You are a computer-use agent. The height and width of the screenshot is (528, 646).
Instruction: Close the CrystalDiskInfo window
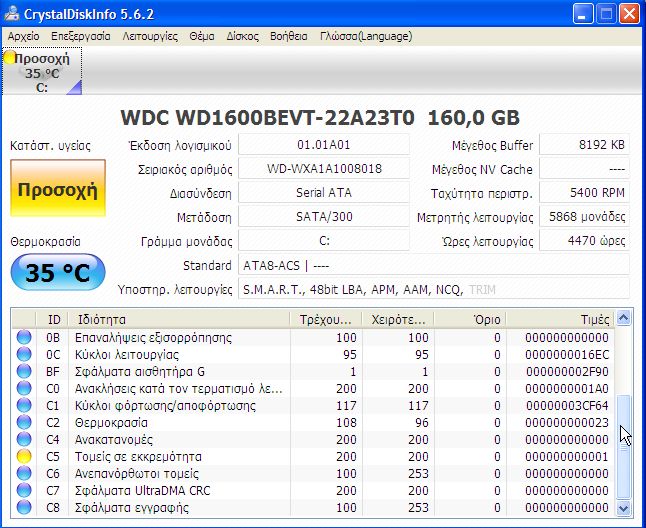click(x=630, y=14)
